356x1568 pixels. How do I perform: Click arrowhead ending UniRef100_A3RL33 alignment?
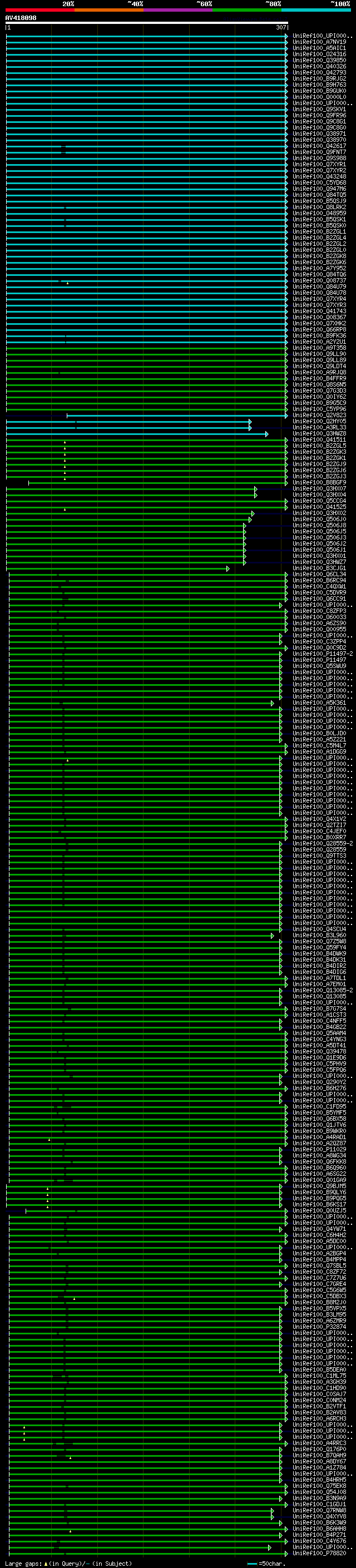point(250,428)
